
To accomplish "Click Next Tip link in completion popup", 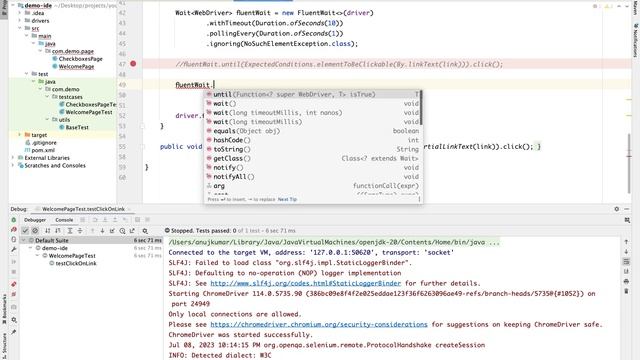I will point(287,200).
